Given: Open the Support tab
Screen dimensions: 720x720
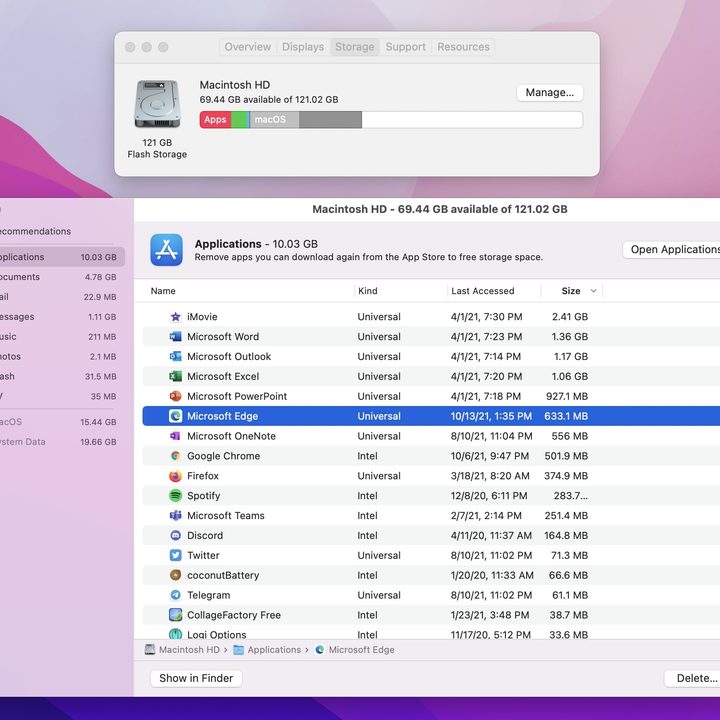Looking at the screenshot, I should pyautogui.click(x=405, y=47).
